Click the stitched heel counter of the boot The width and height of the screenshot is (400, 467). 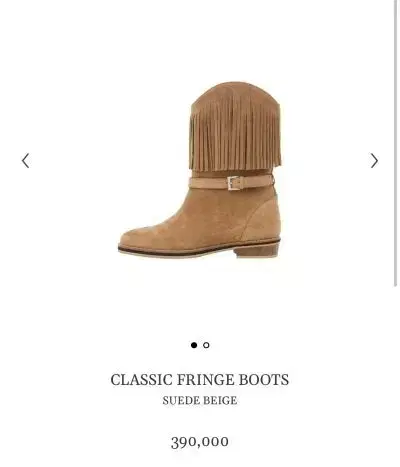[263, 220]
